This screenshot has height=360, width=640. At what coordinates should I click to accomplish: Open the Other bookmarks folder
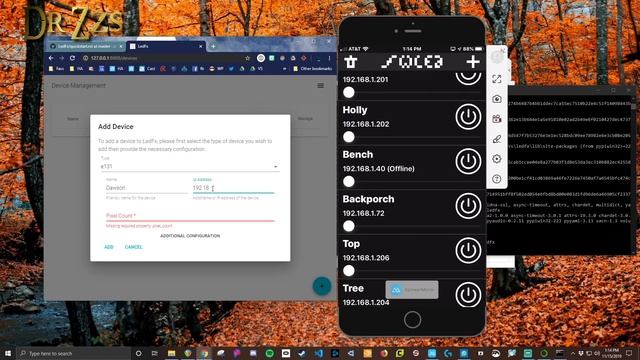pos(313,69)
